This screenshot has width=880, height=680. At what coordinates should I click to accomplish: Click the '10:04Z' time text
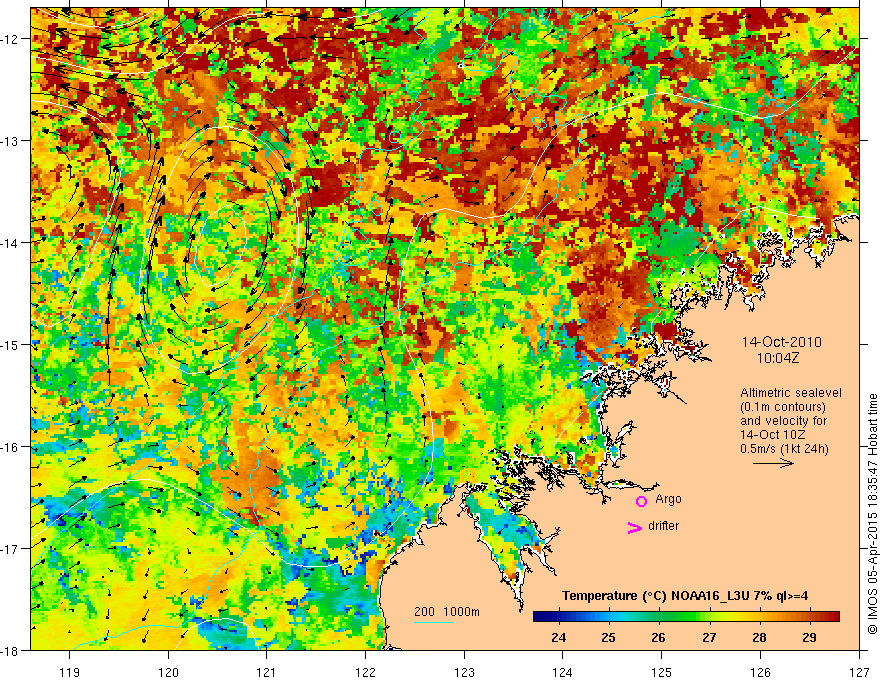tap(777, 358)
